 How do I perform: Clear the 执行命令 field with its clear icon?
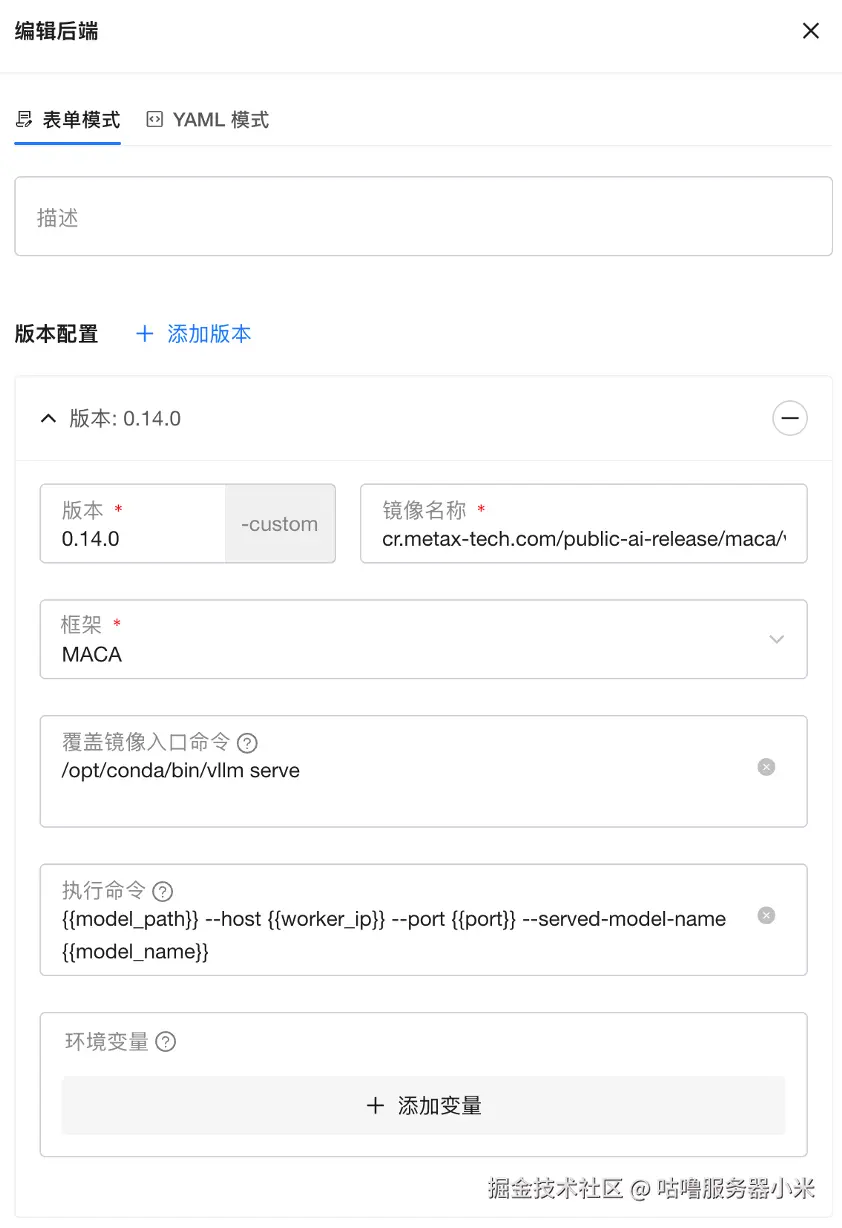(766, 915)
